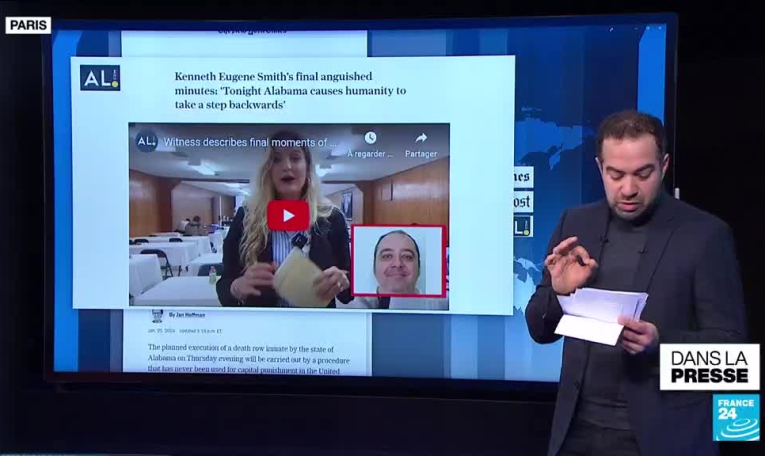The image size is (765, 456).
Task: Click the article date 'Jan. 25, 2024'
Action: tap(161, 331)
